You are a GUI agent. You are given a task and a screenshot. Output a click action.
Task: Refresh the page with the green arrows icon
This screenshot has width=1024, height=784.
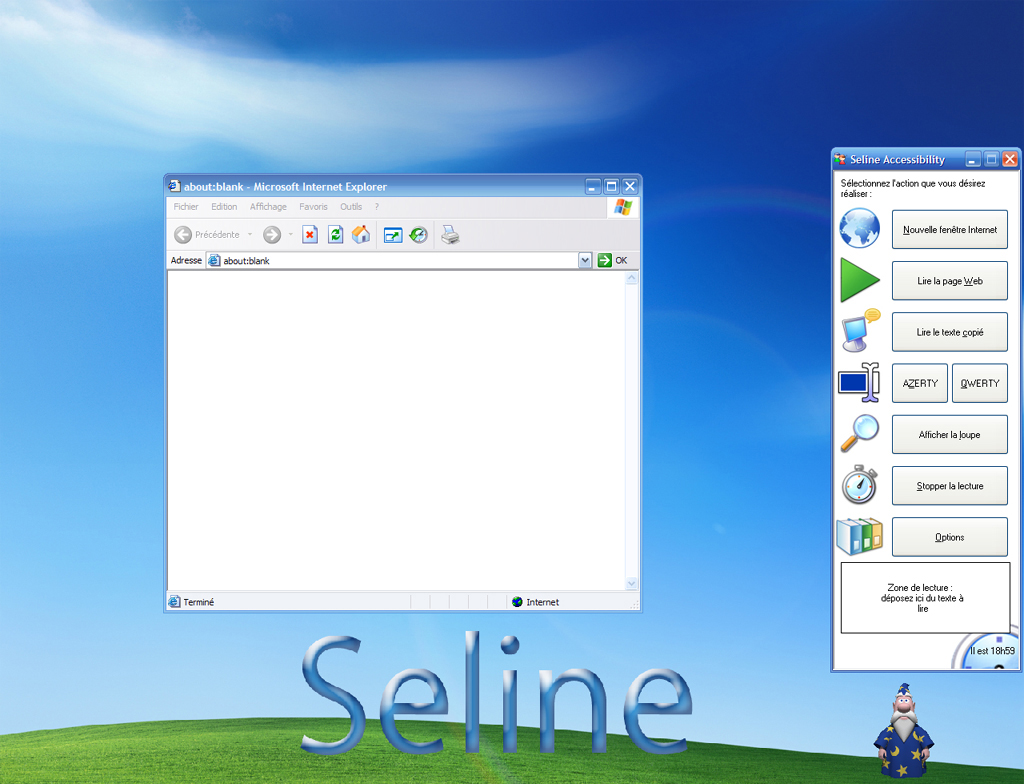coord(336,235)
